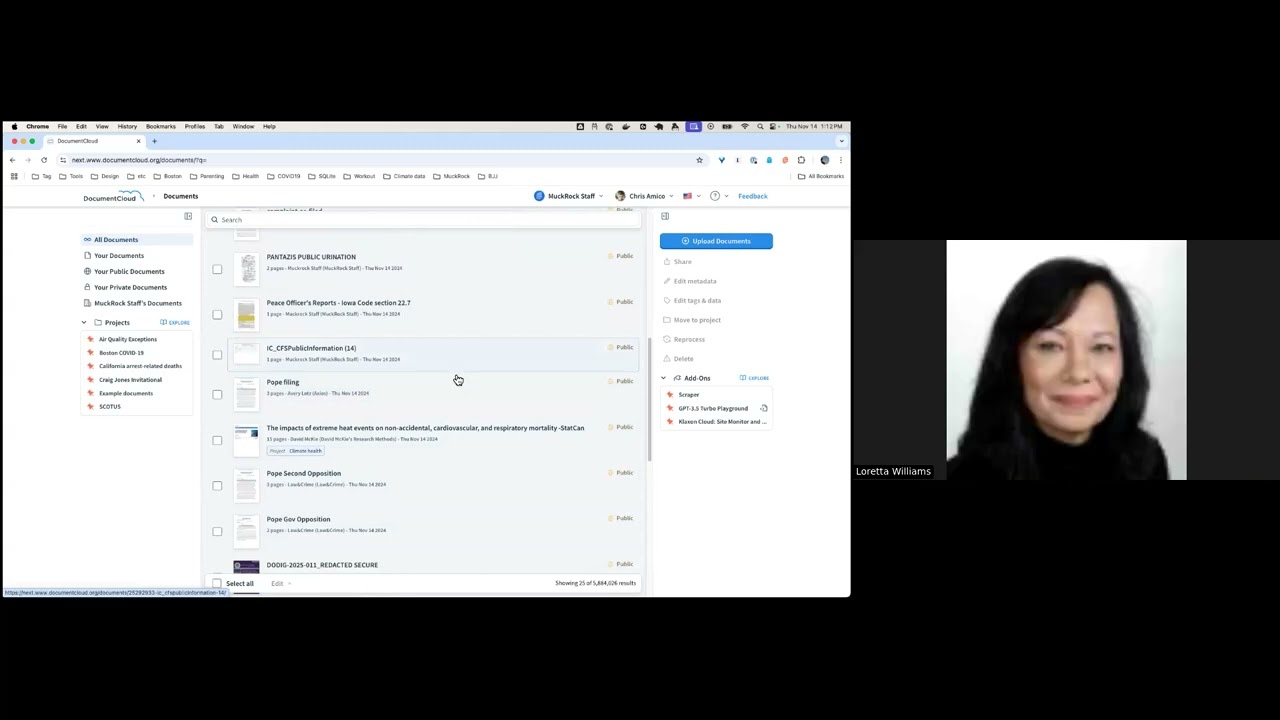Open the Peace Officer's Reports thumbnail
Image resolution: width=1280 pixels, height=720 pixels.
click(x=246, y=315)
